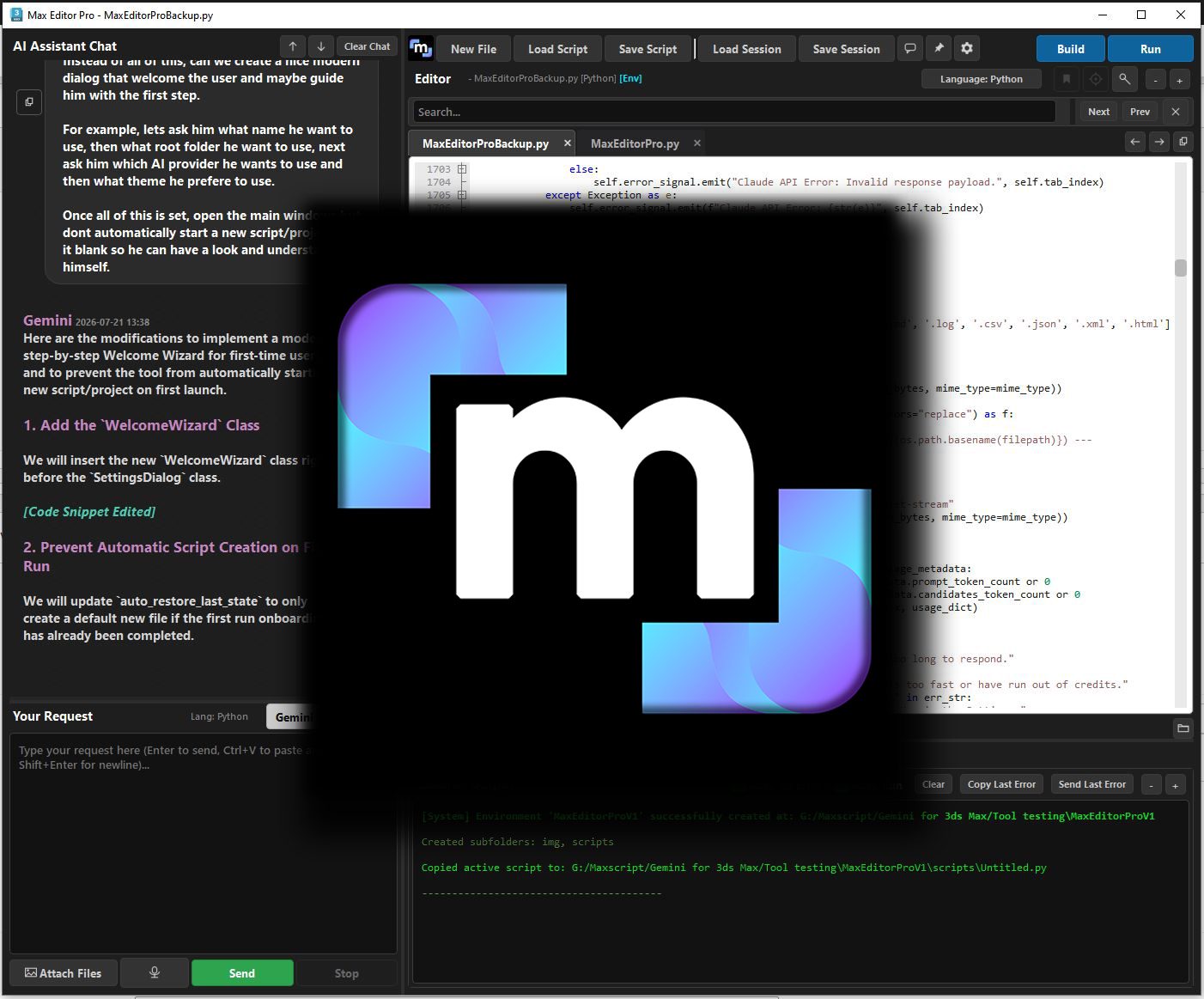Viewport: 1204px width, 999px height.
Task: Open the Language: Python selector
Action: [982, 79]
